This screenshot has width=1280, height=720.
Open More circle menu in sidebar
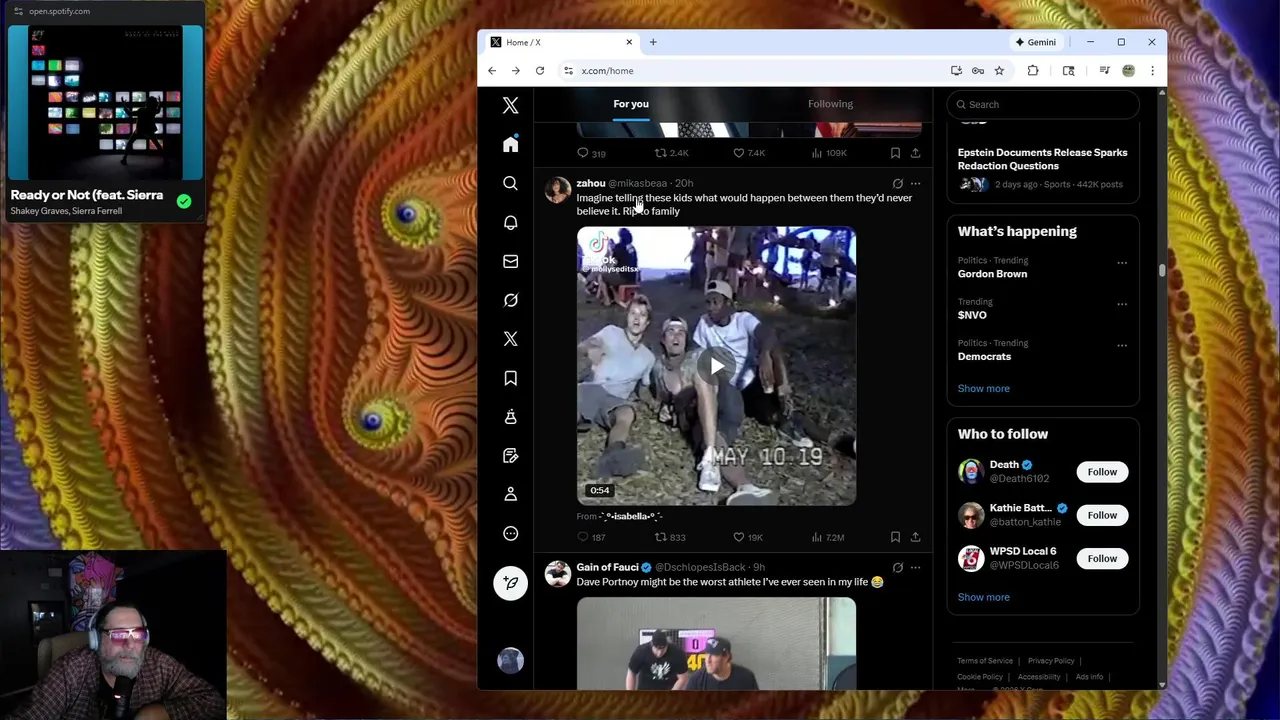[510, 533]
